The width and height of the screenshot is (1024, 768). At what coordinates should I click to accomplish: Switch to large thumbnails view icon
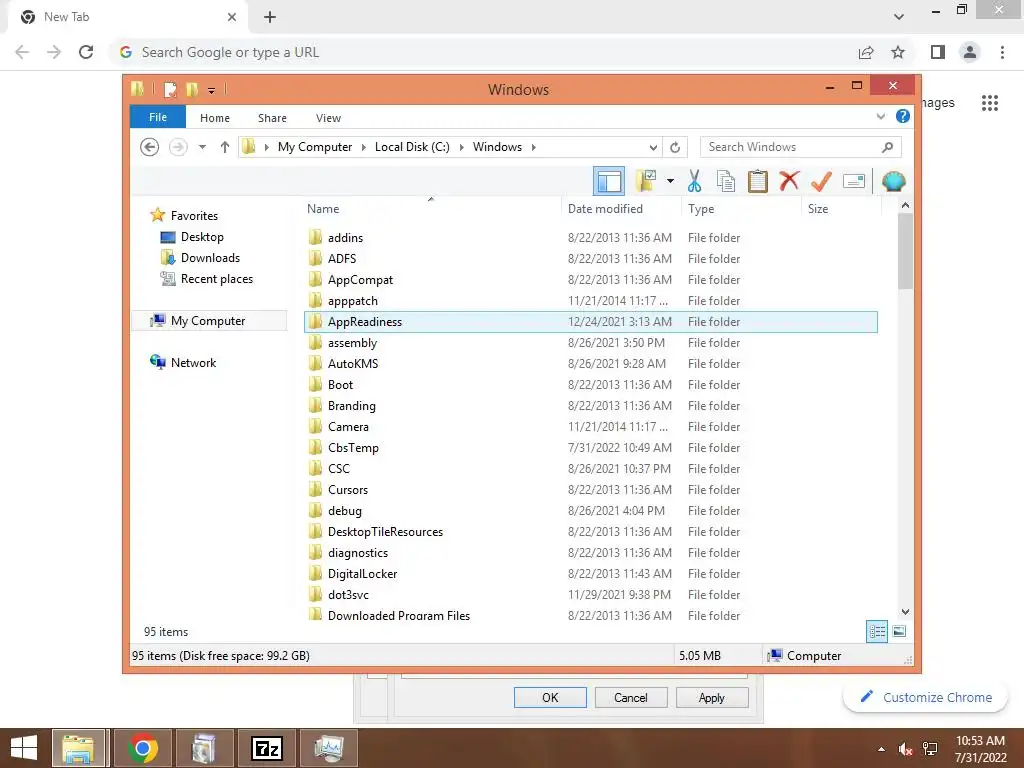click(899, 632)
